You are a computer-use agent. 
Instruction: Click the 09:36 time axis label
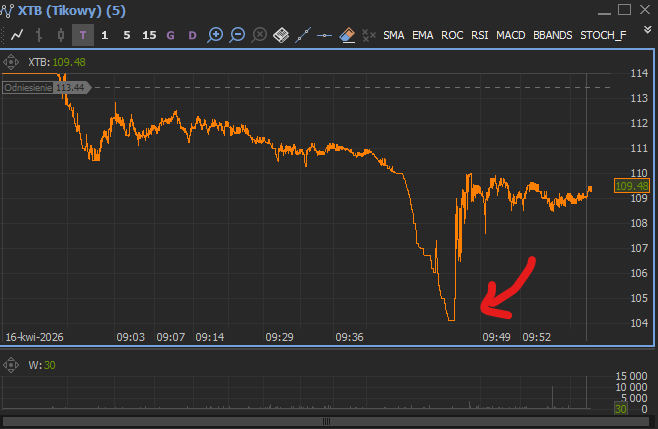(x=350, y=337)
